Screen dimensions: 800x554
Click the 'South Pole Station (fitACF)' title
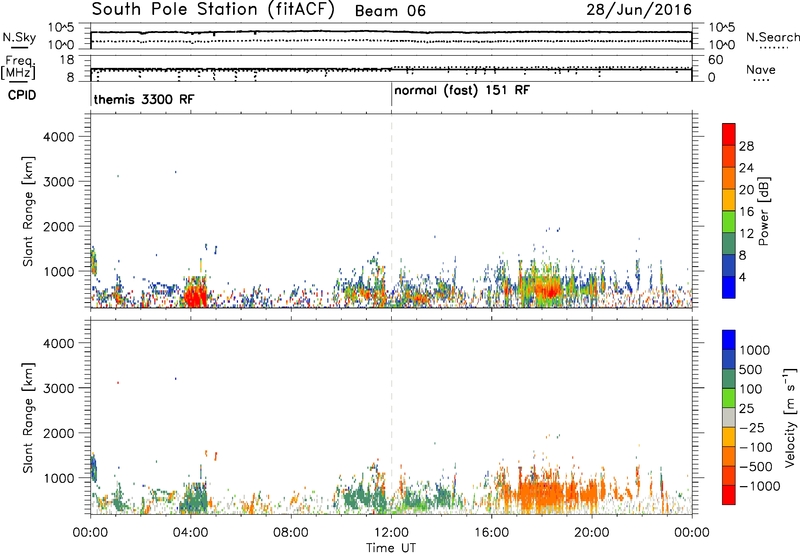click(x=213, y=9)
